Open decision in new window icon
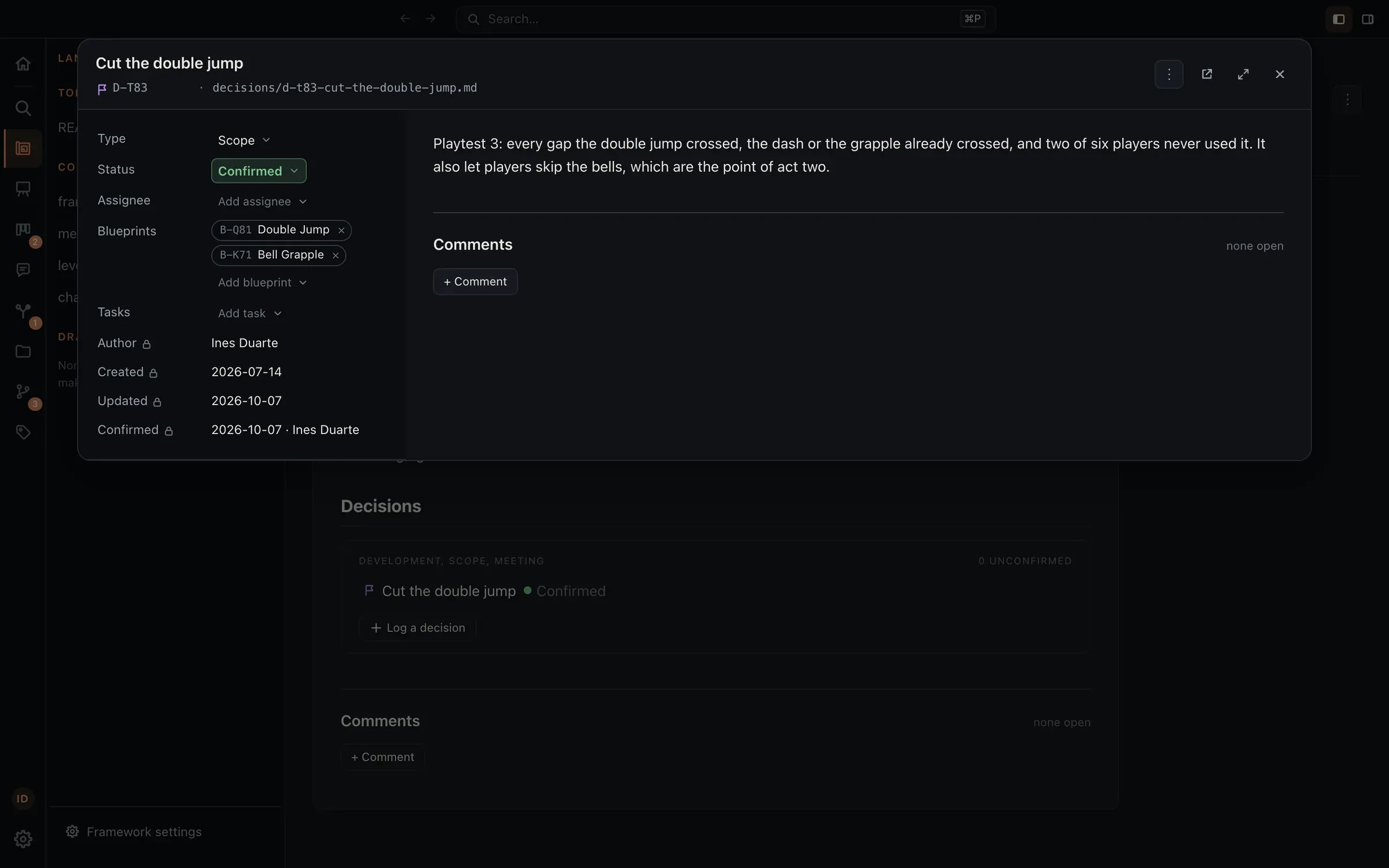The image size is (1389, 868). point(1207,74)
